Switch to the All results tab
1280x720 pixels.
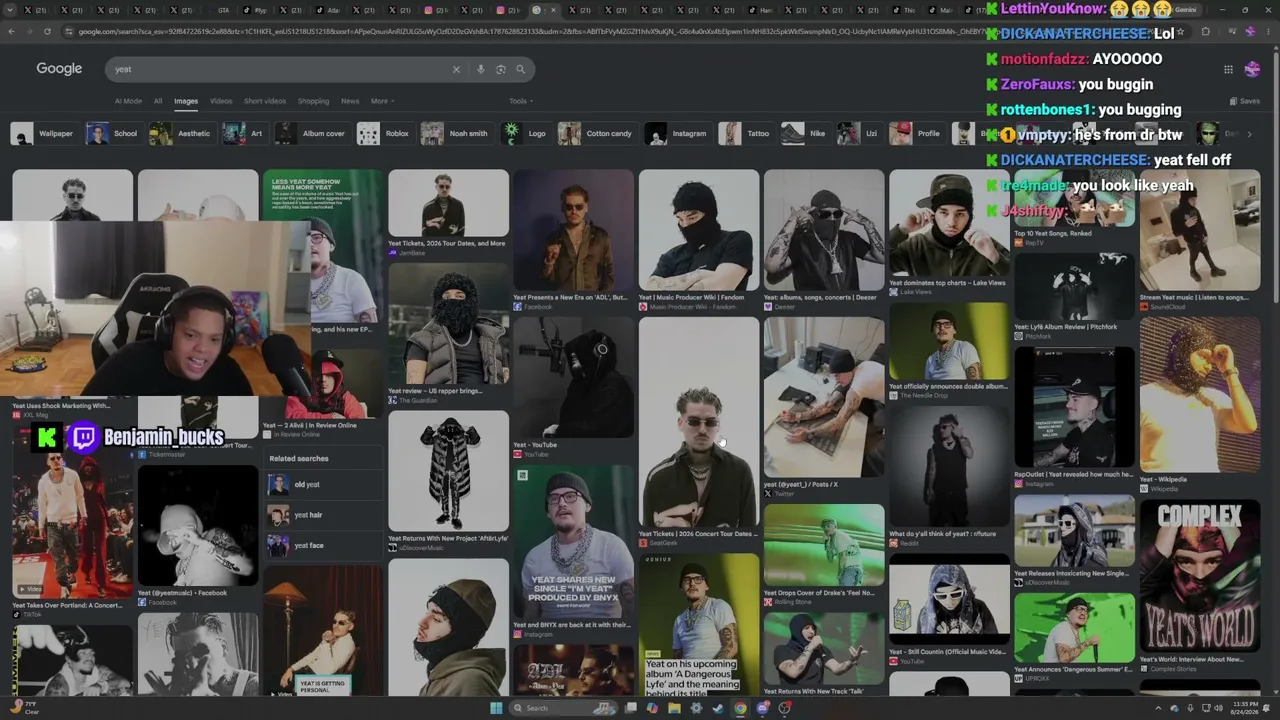158,101
